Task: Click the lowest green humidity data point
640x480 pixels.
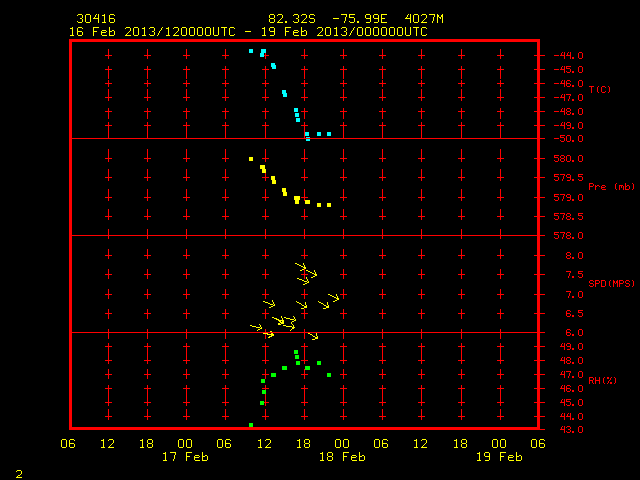Action: (251, 425)
